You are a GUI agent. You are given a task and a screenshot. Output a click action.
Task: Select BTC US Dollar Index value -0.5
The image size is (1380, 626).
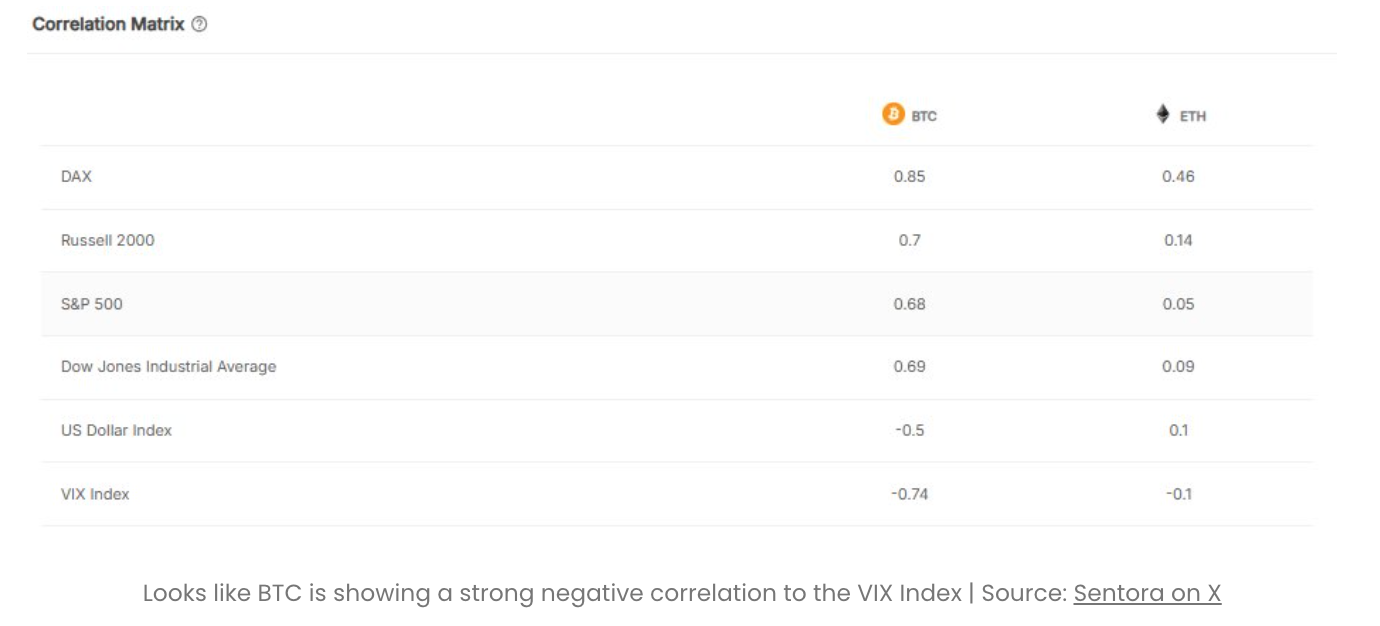point(909,430)
